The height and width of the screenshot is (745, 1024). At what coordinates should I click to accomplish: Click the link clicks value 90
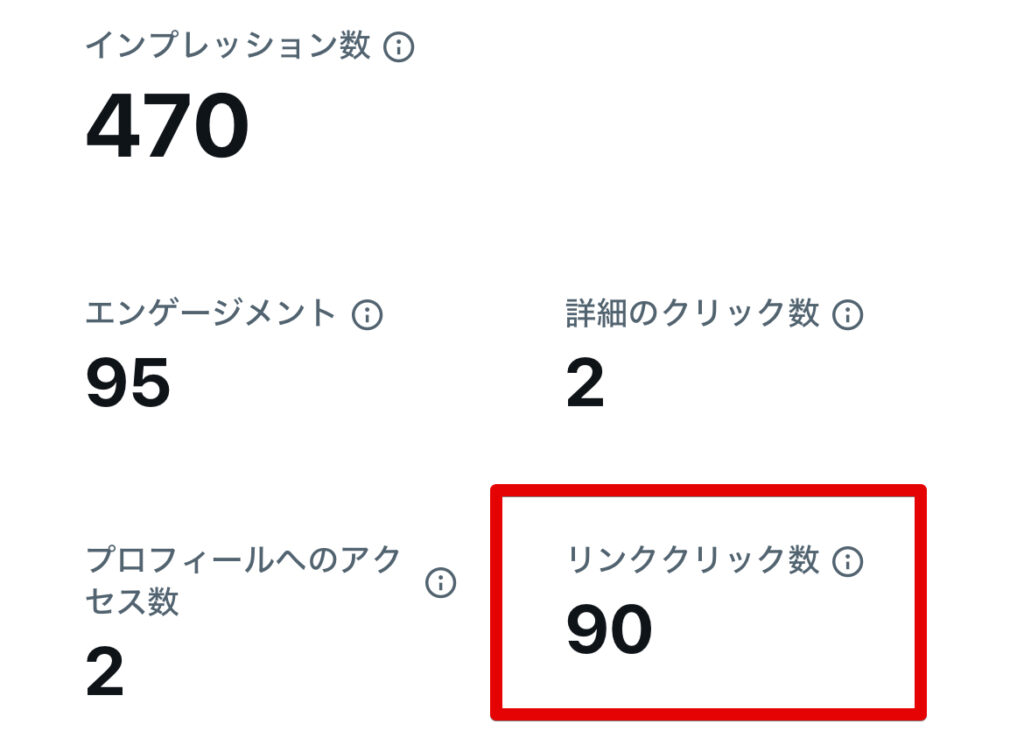tap(609, 630)
